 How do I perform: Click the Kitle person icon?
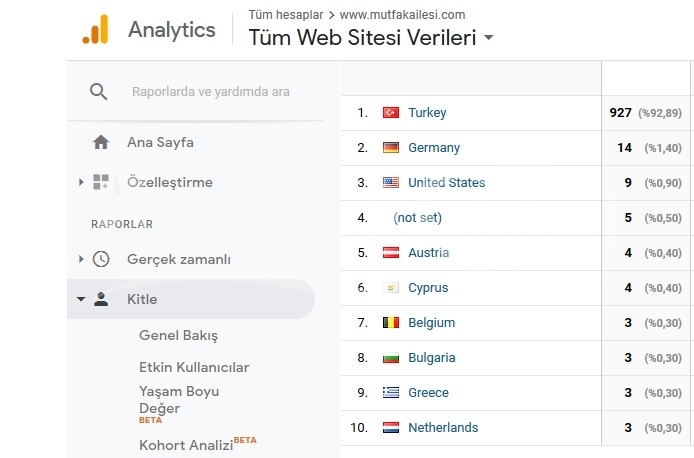click(x=101, y=299)
